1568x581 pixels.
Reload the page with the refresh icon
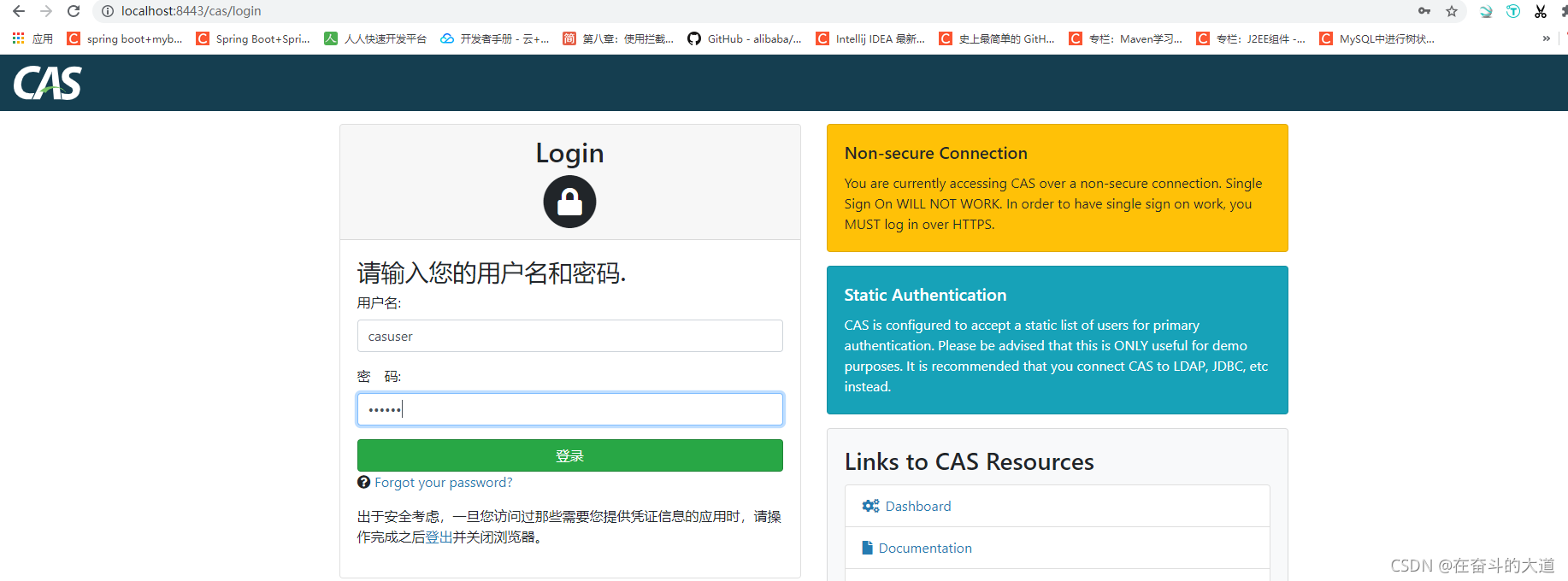pos(74,11)
